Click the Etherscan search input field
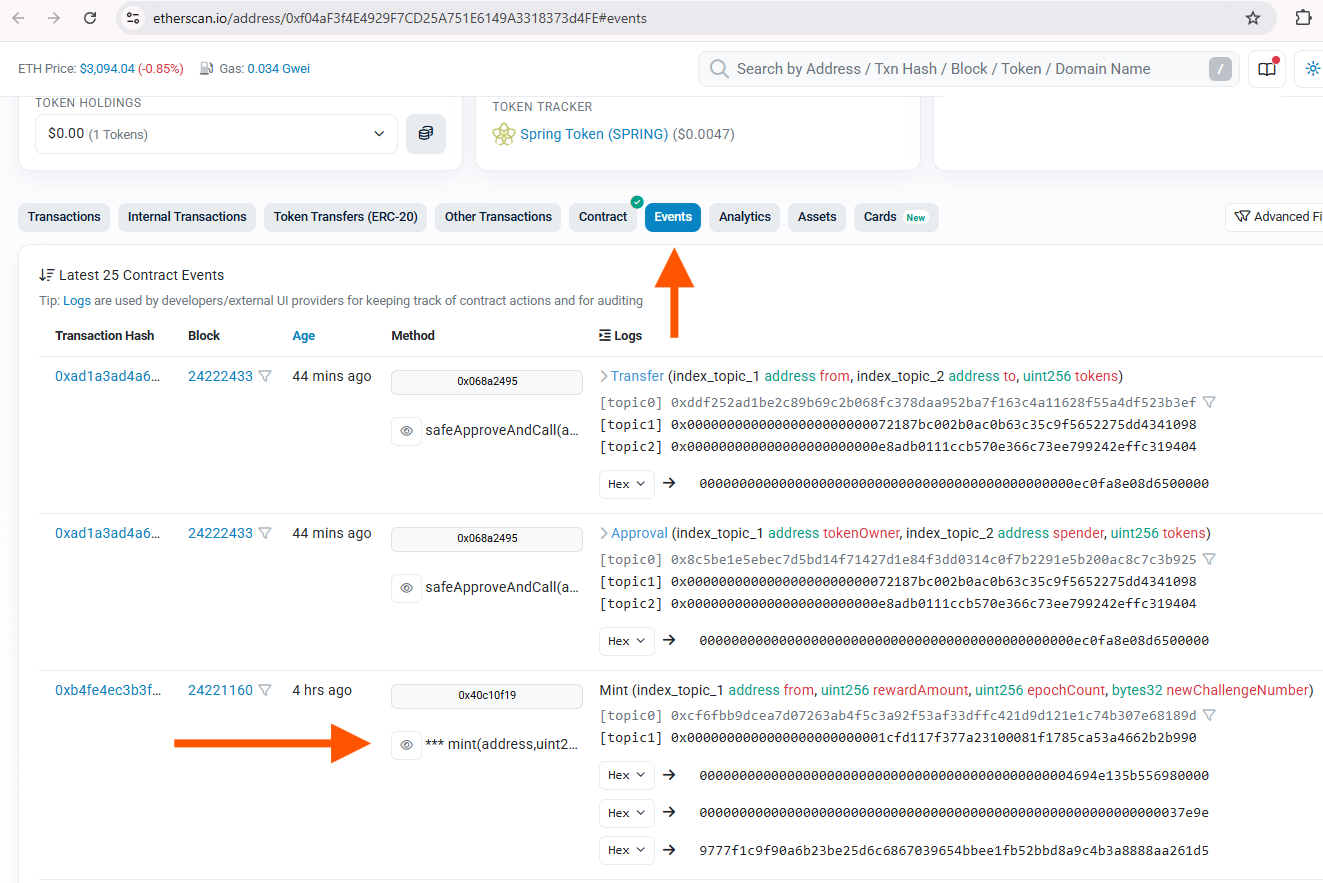 [x=960, y=69]
